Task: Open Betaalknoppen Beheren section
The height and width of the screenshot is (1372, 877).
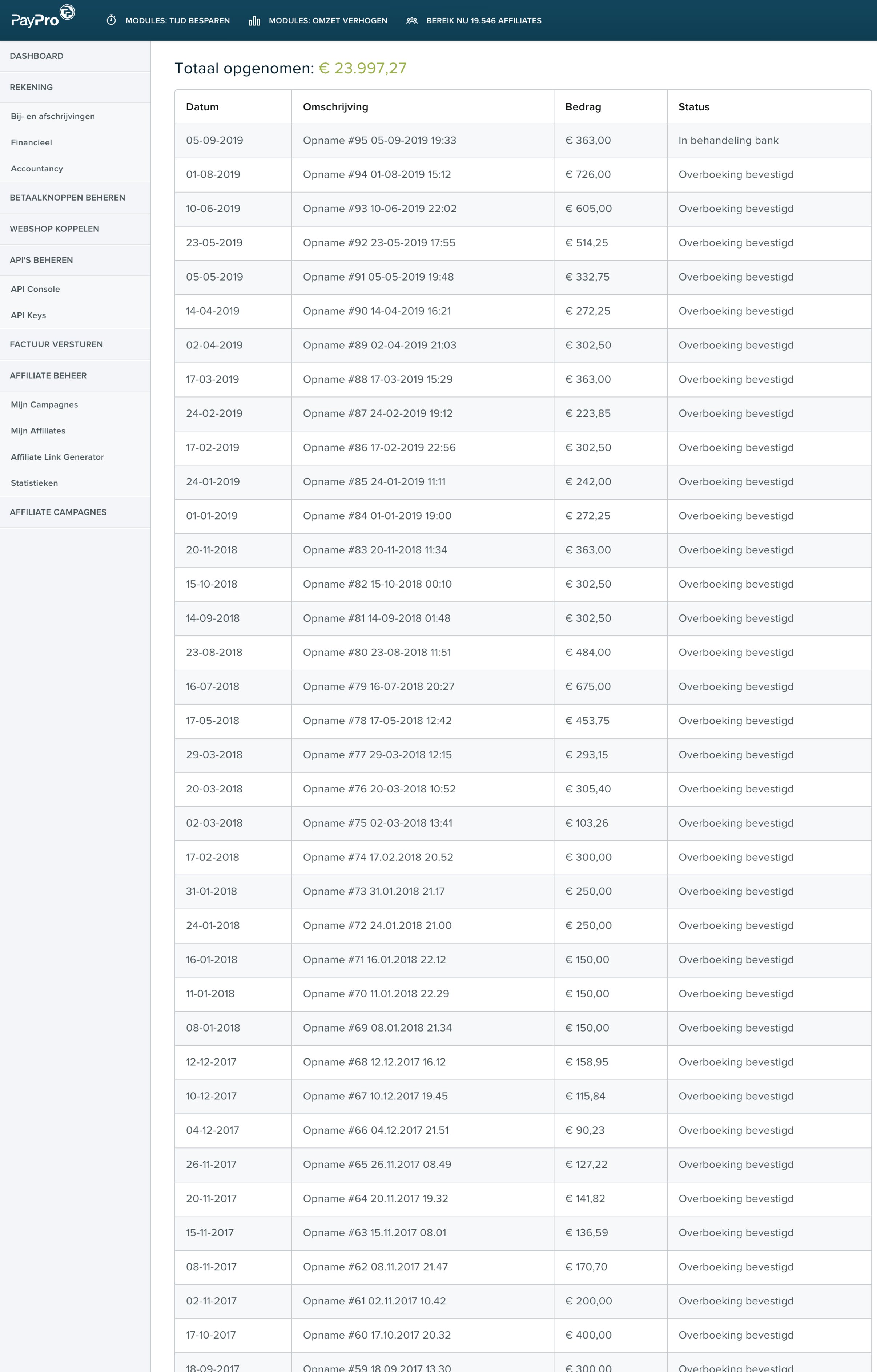Action: (75, 198)
